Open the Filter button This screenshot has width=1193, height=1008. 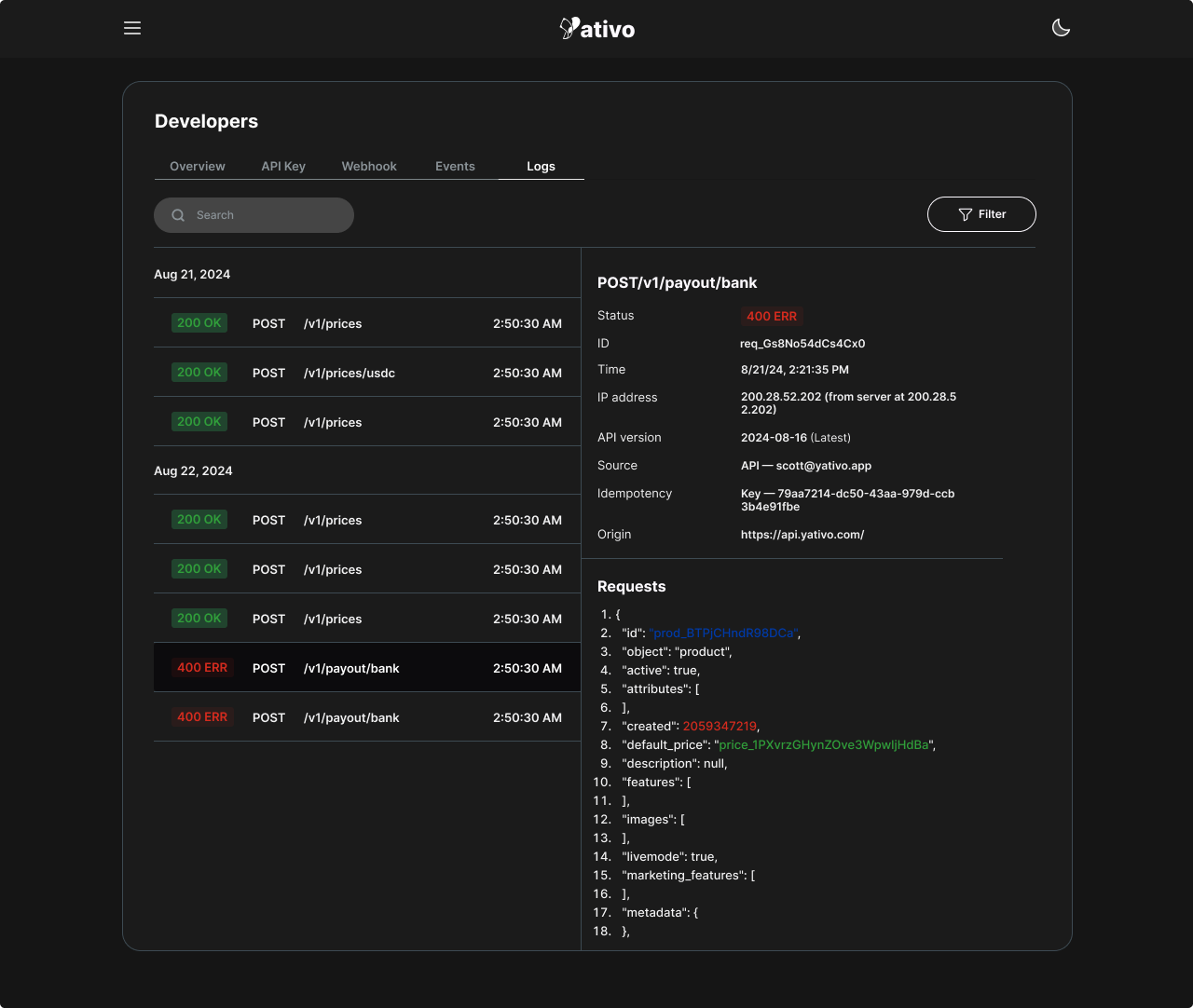pyautogui.click(x=981, y=214)
